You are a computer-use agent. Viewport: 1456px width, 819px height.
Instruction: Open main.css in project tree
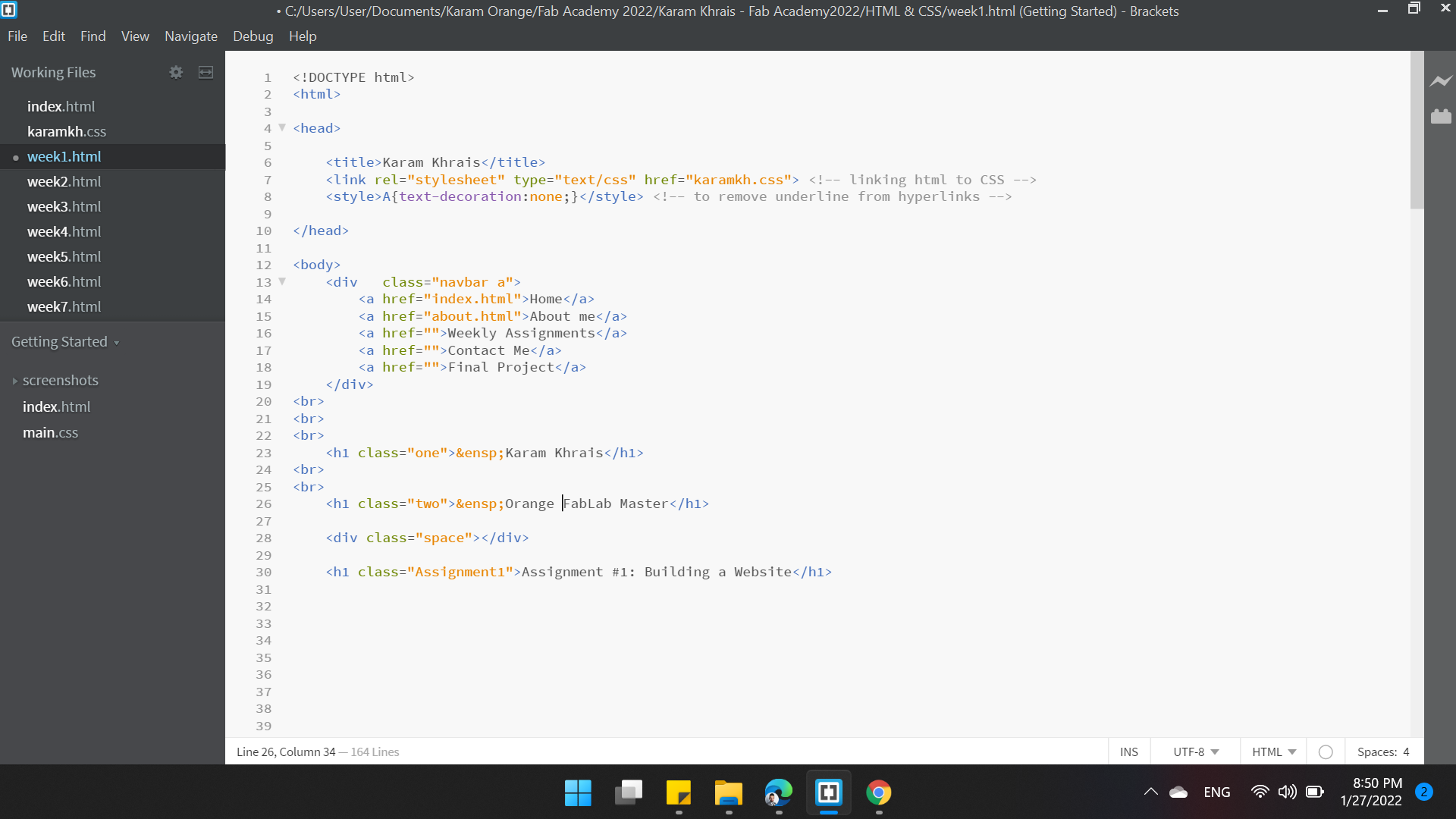click(50, 432)
